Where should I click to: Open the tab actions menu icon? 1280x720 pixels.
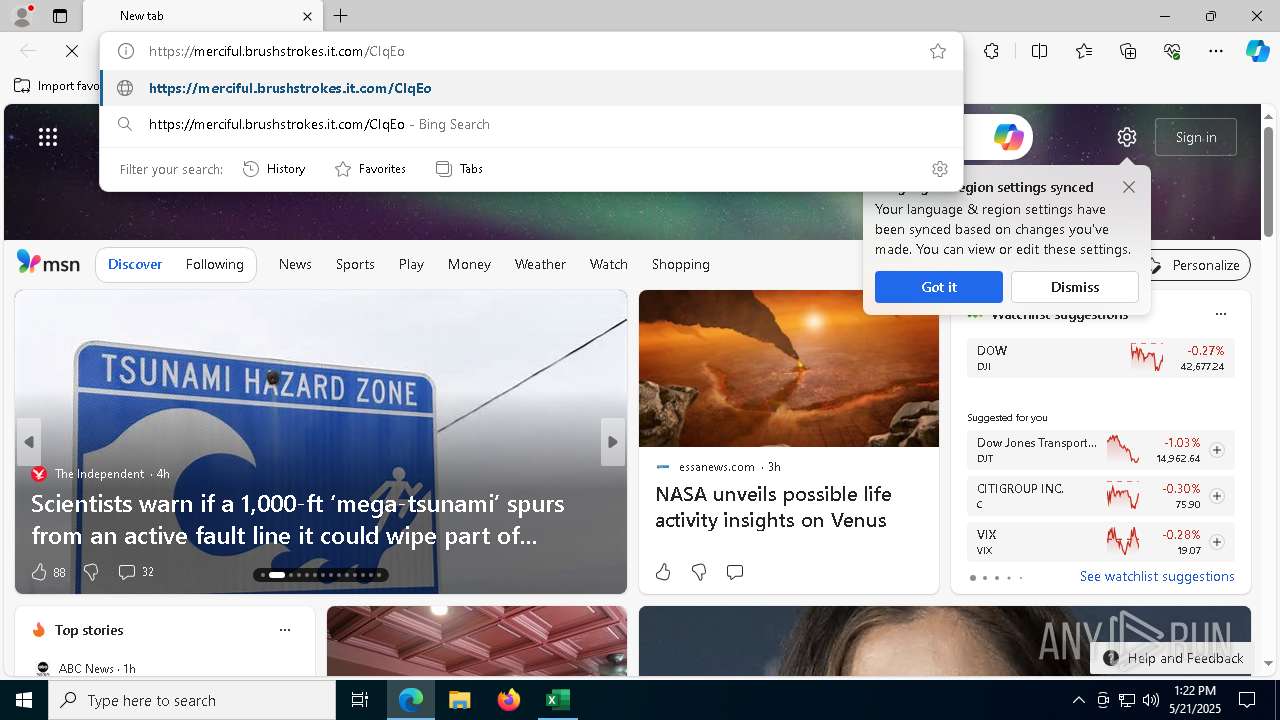60,16
